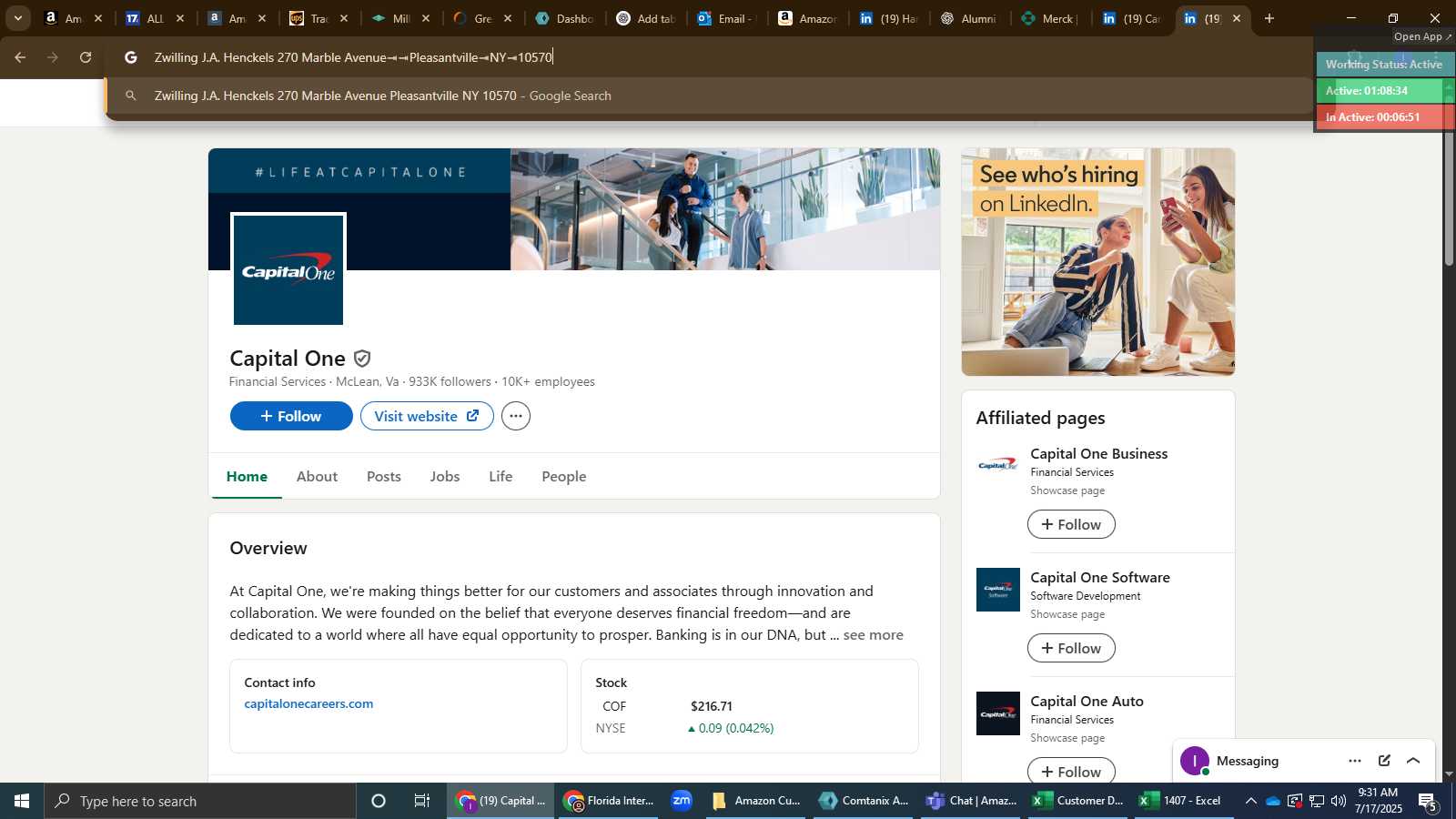Switch to the People tab

(564, 476)
